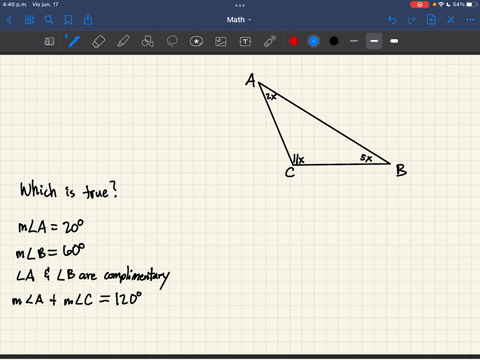Tap the 11x angle label
Screen dimensions: 480x360
pyautogui.click(x=299, y=159)
